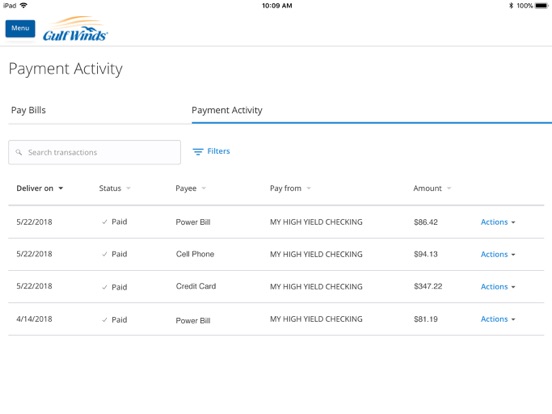Open the Filters icon

(x=198, y=151)
